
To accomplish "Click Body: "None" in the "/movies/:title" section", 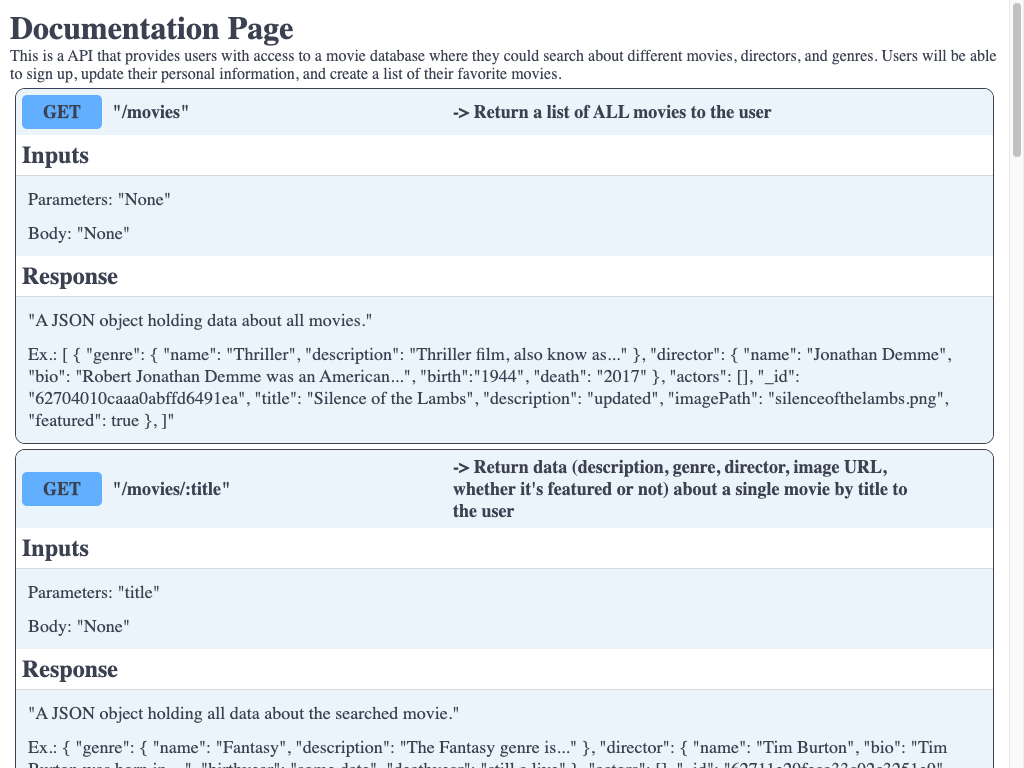I will click(79, 626).
